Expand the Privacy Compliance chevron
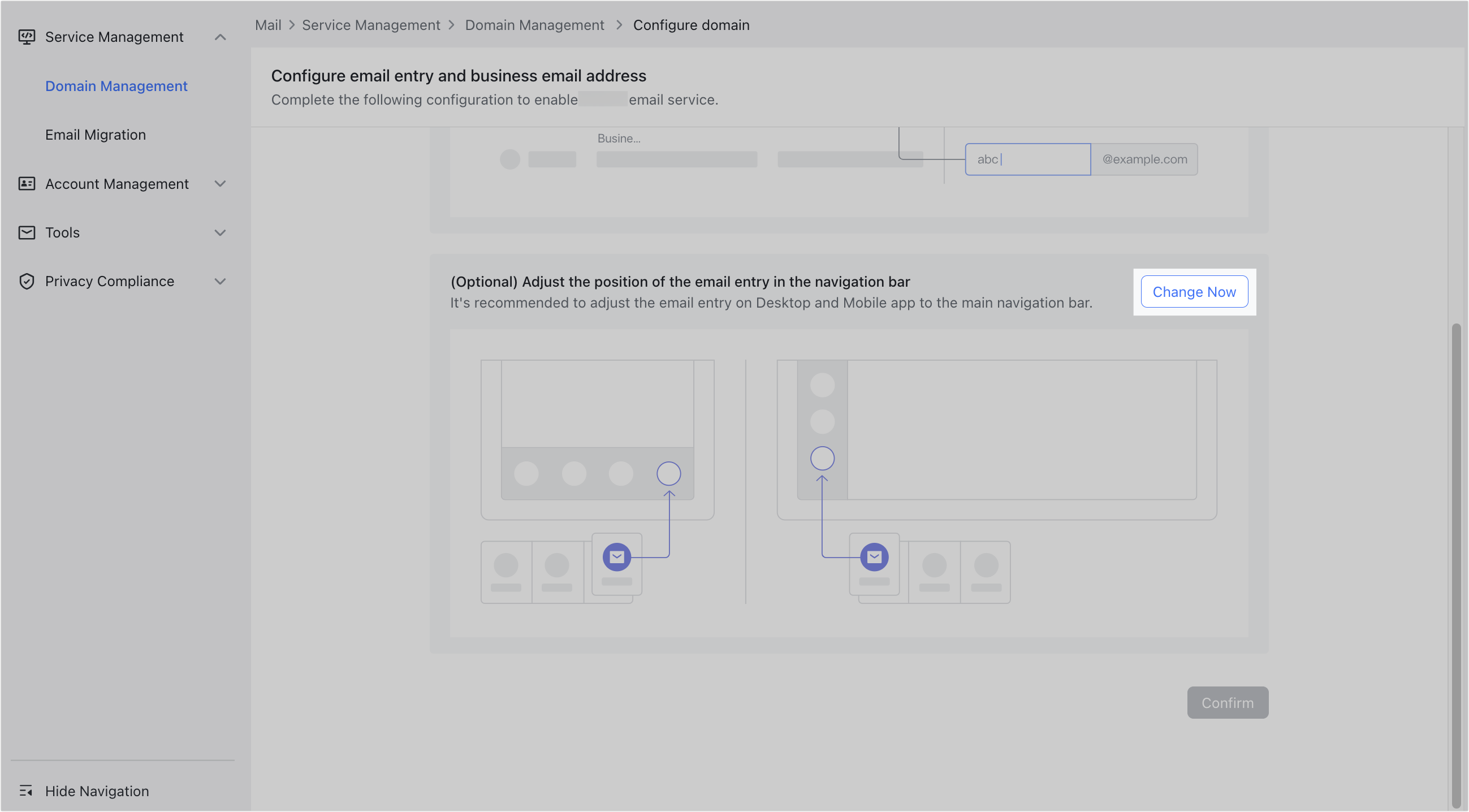 click(220, 281)
